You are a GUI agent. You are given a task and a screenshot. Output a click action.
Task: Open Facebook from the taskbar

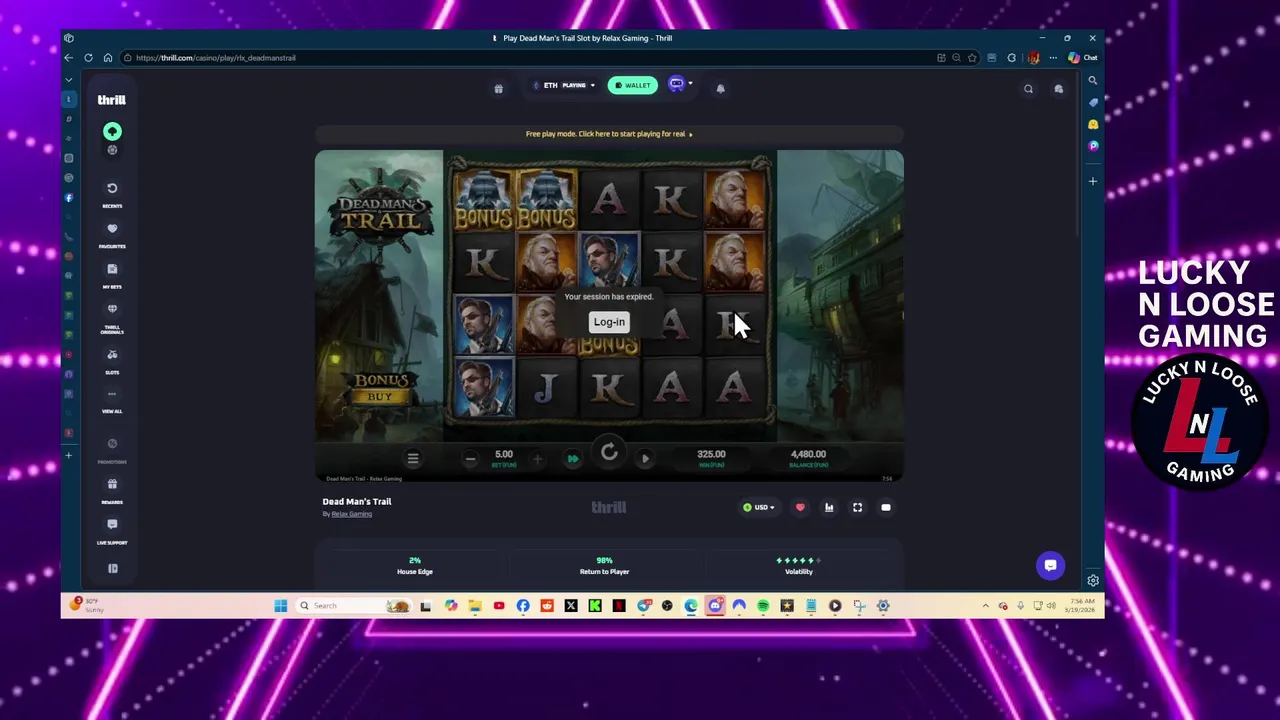[x=523, y=605]
